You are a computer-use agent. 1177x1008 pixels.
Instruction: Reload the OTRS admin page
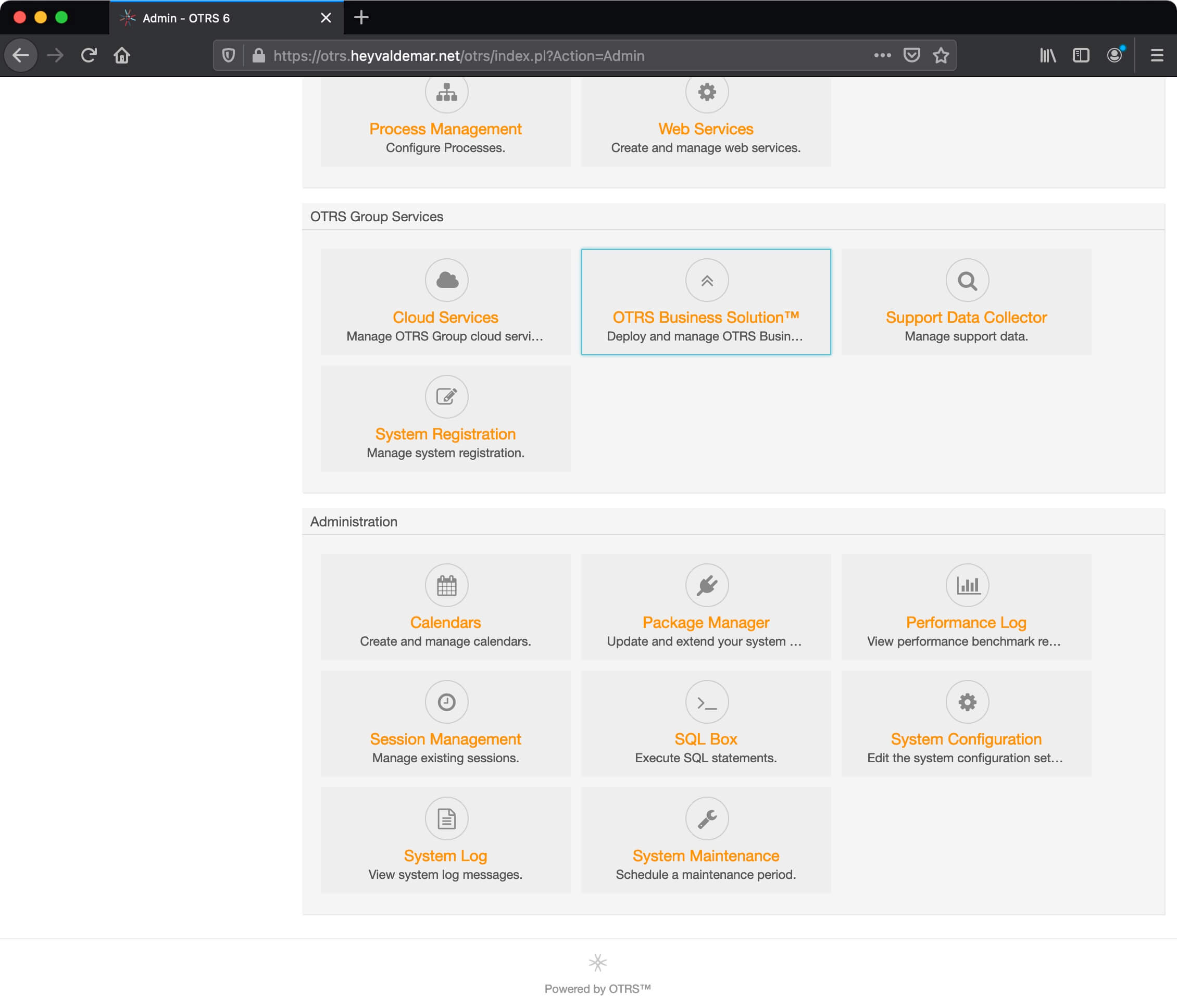tap(90, 56)
